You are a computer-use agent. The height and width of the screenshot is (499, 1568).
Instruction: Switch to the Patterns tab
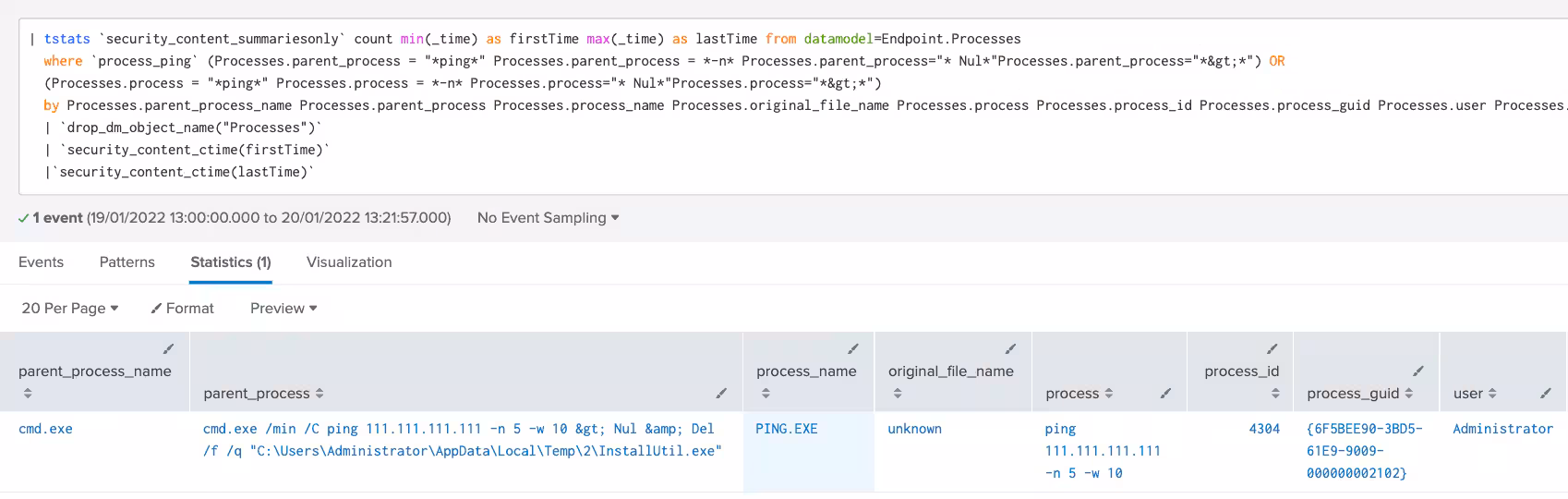[x=127, y=262]
